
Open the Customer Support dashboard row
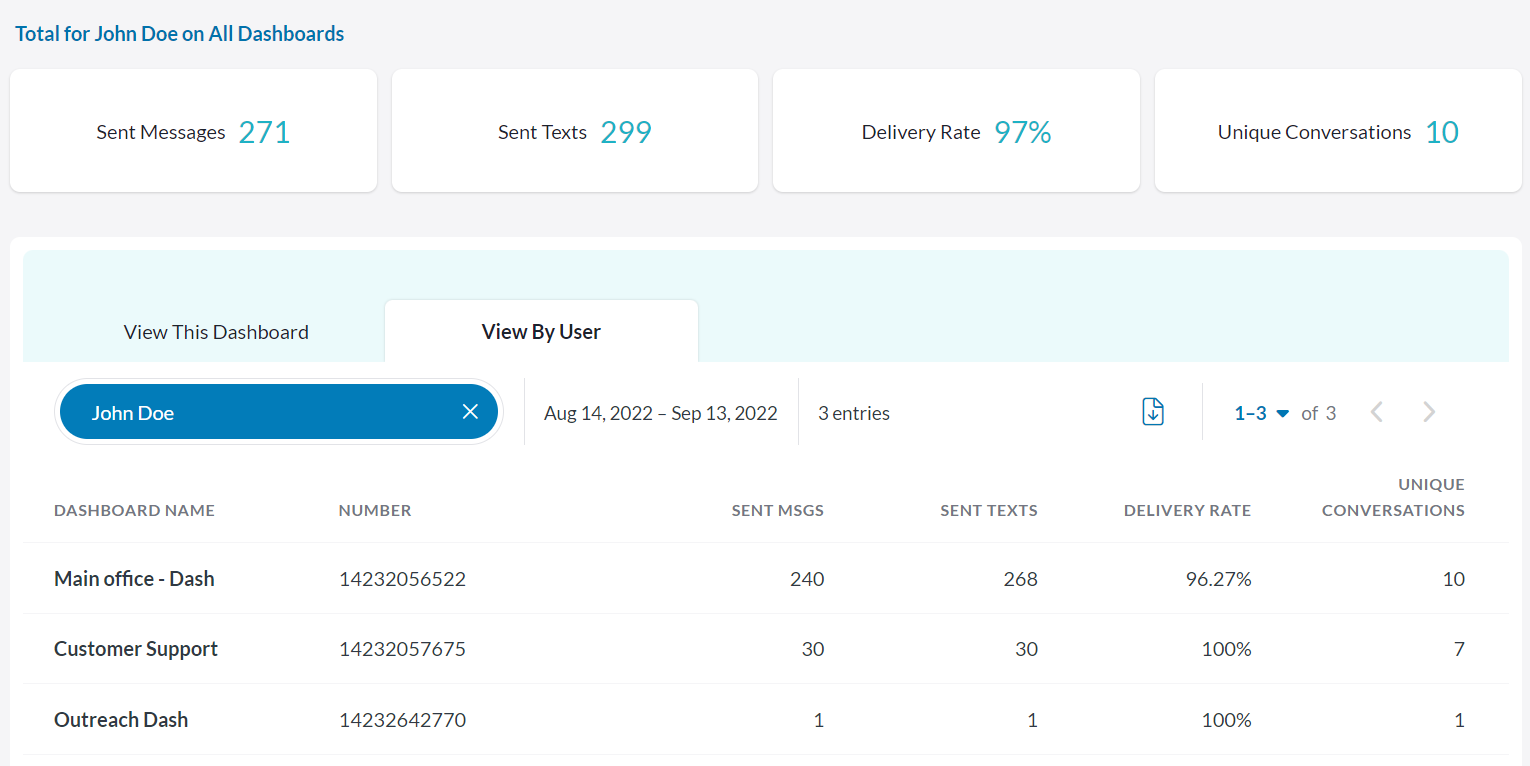[136, 649]
